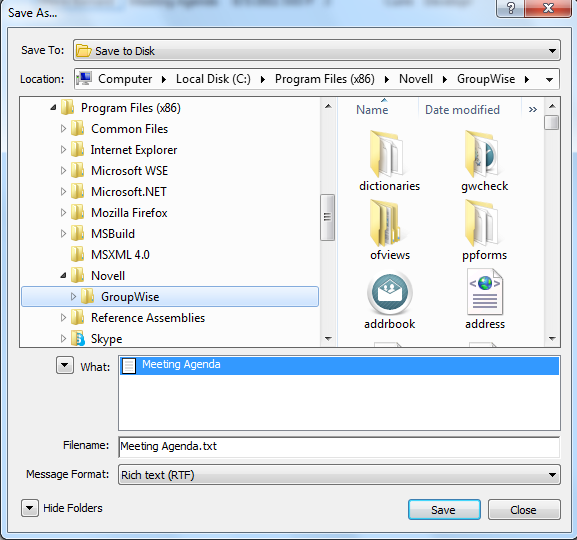Expand the Microsoft.NET tree node

pyautogui.click(x=63, y=191)
